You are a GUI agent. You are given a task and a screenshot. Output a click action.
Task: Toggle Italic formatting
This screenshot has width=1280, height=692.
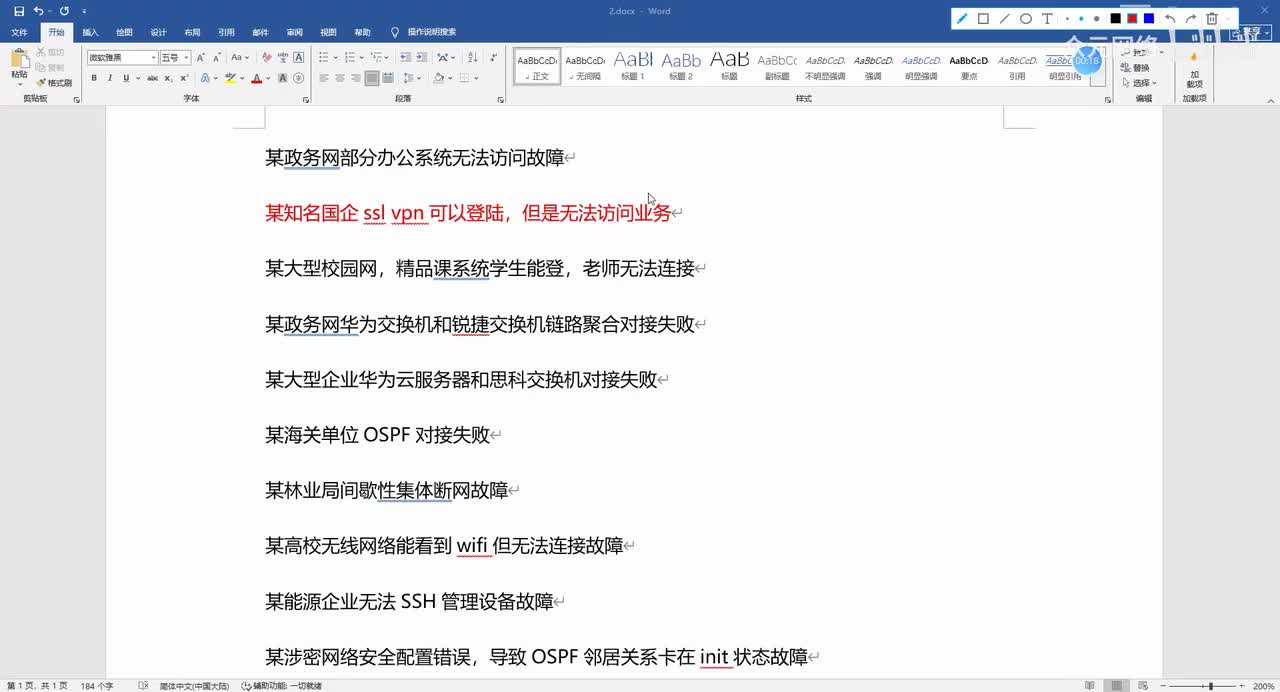coord(110,78)
